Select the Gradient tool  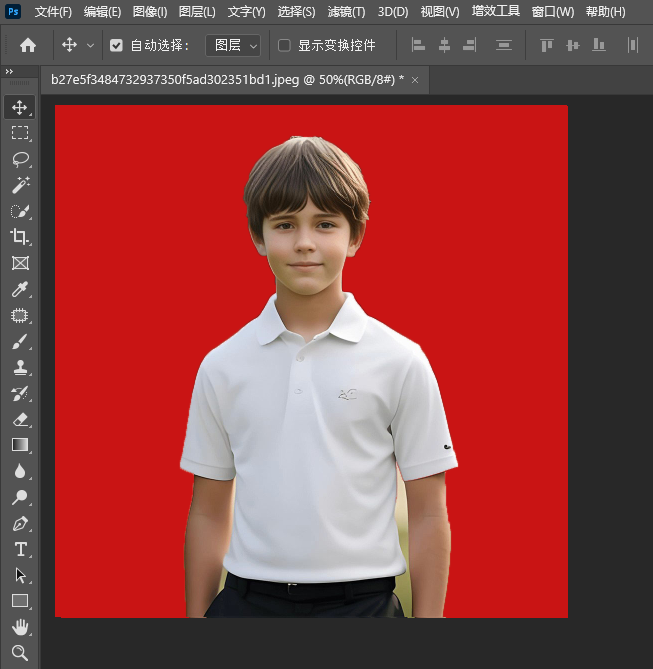coord(20,445)
